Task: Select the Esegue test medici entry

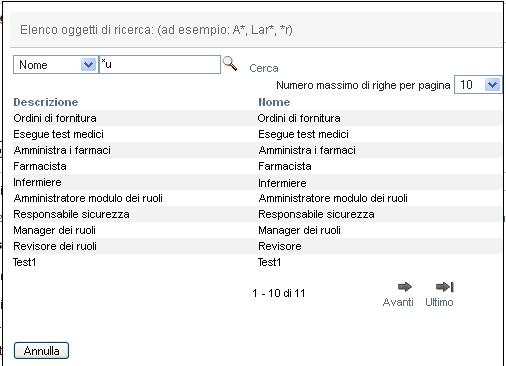Action: [257, 134]
